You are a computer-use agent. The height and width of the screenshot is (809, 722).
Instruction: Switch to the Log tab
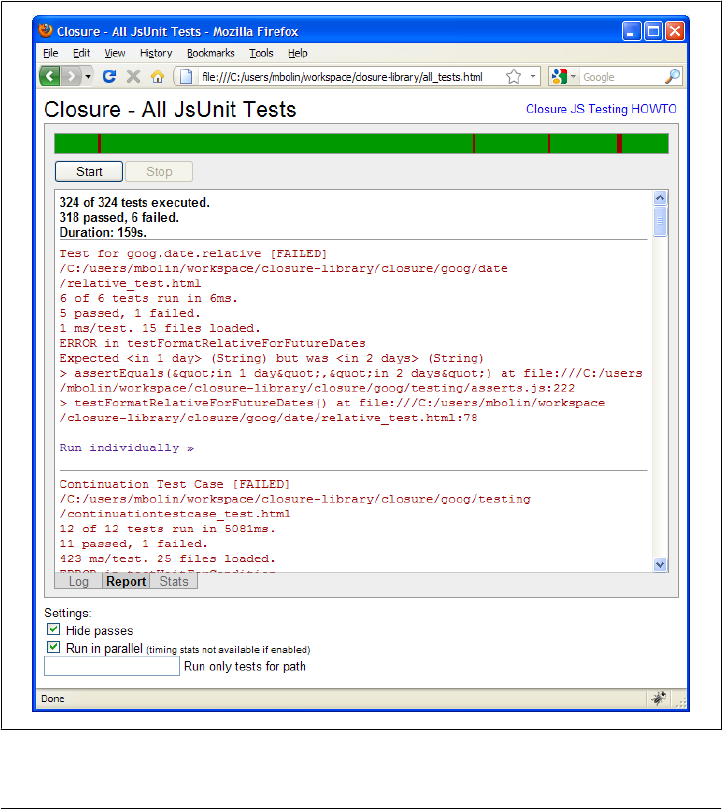coord(78,581)
